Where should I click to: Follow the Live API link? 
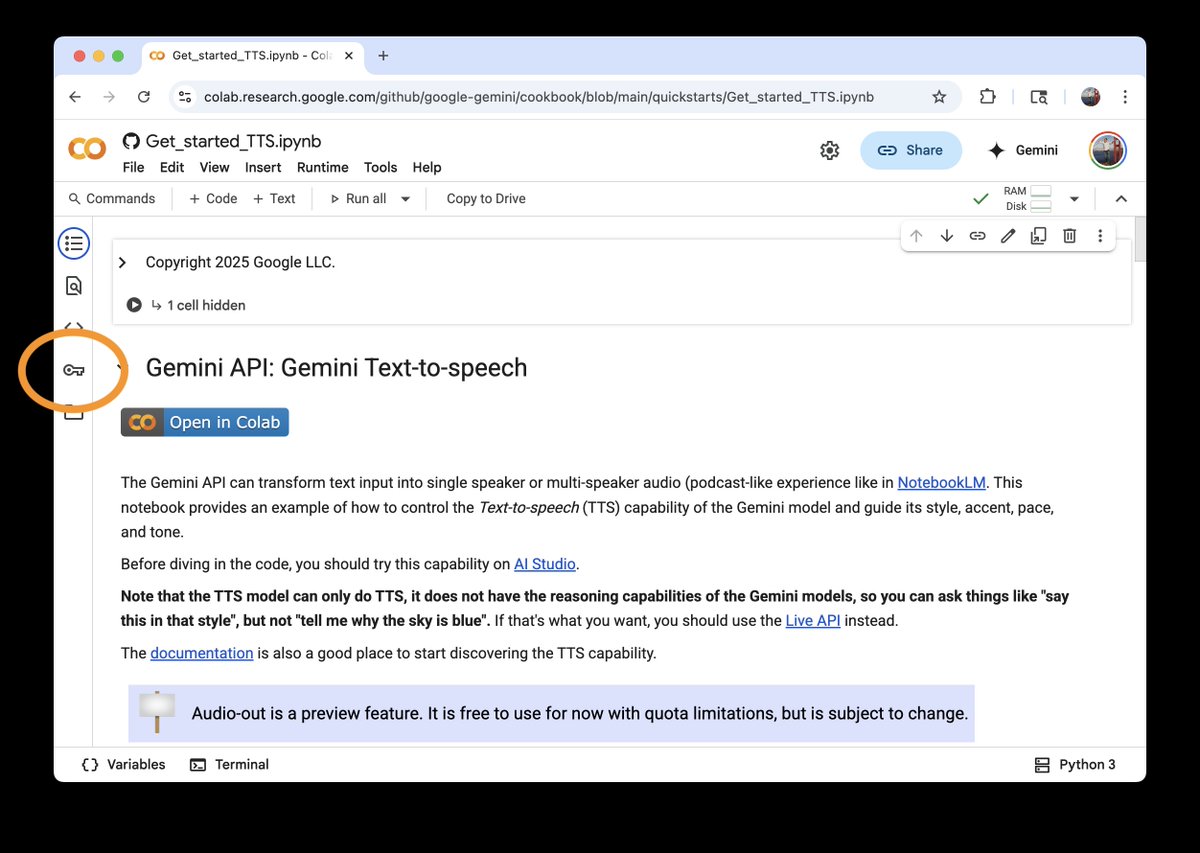coord(813,620)
